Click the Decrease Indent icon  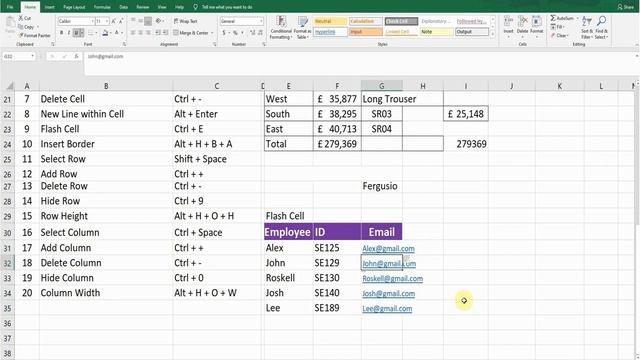158,33
